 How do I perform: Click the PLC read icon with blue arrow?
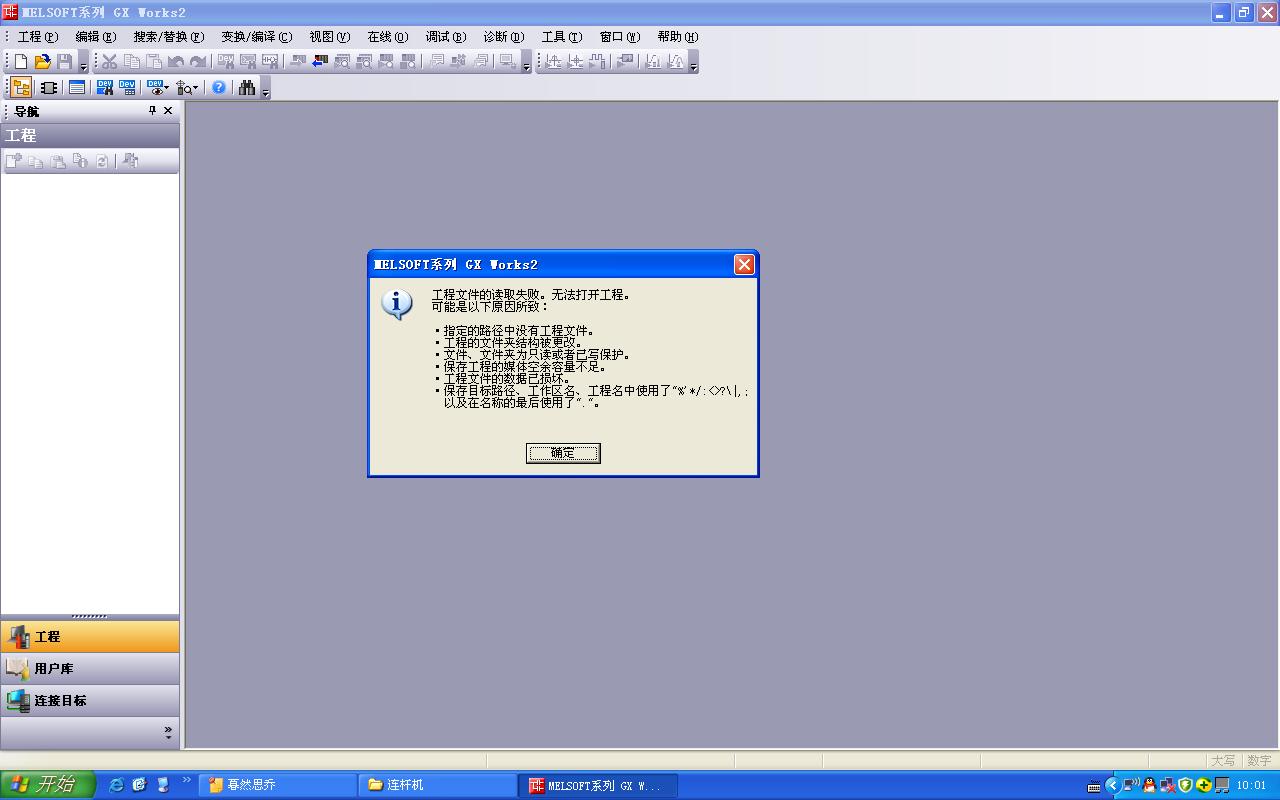[x=320, y=62]
